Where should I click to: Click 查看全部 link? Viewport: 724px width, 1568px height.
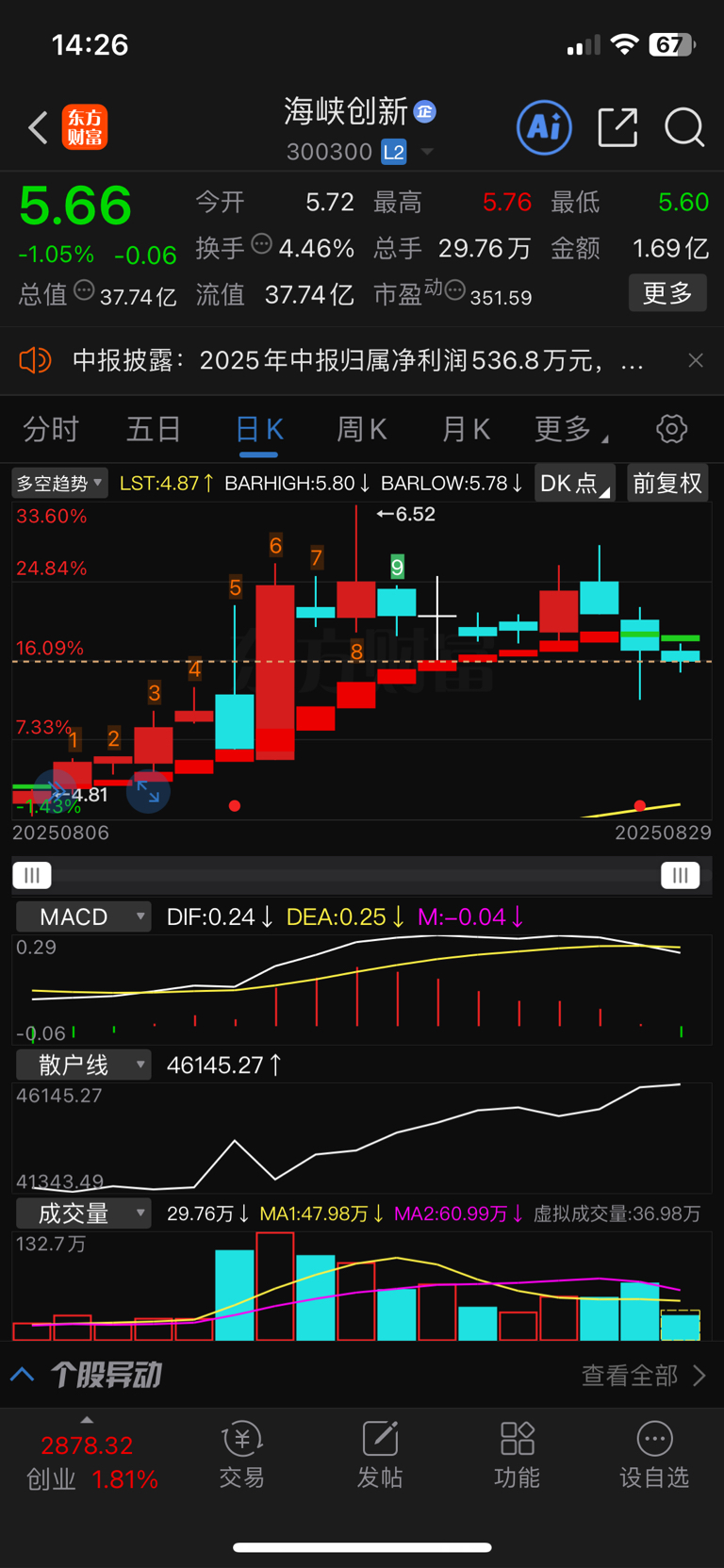click(x=644, y=1375)
